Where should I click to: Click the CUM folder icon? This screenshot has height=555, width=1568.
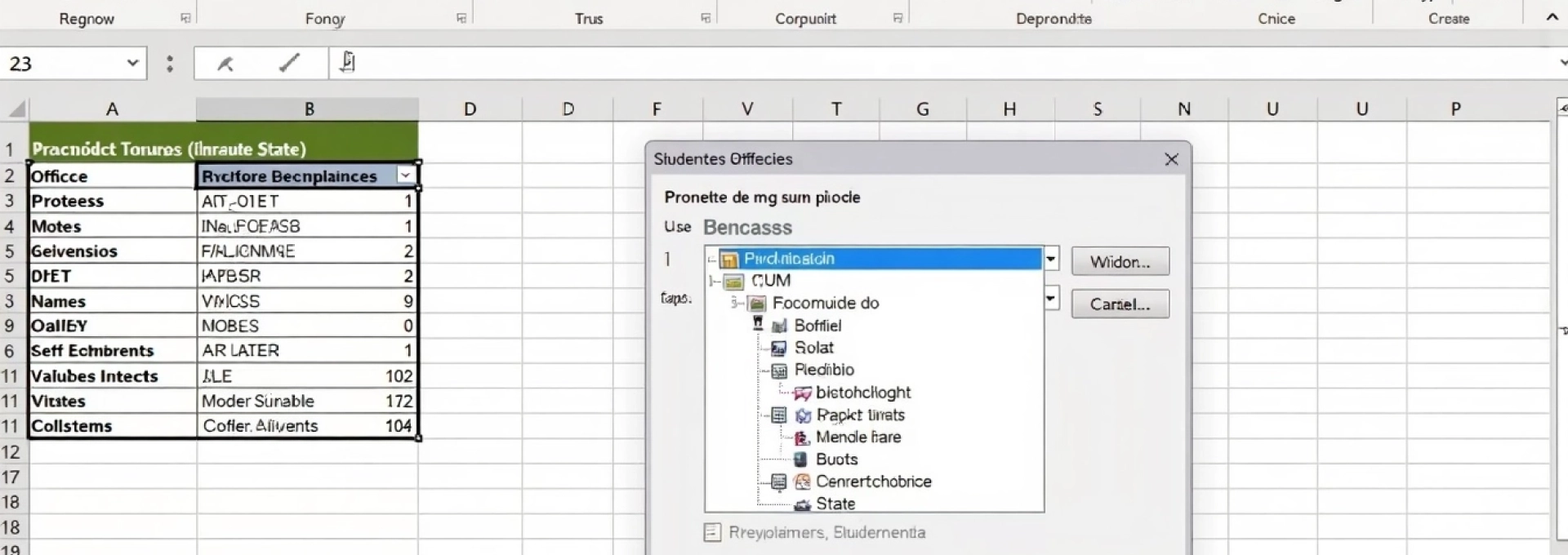tap(734, 282)
